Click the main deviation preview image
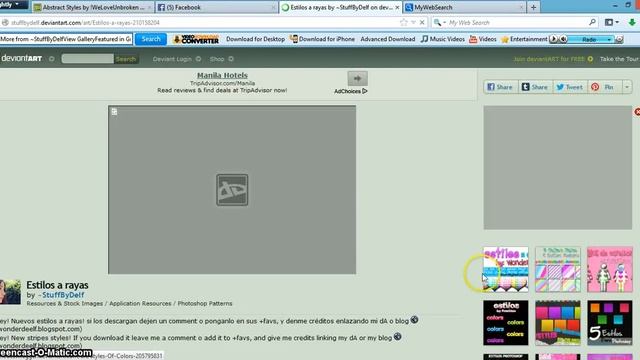This screenshot has height=360, width=640. click(232, 190)
